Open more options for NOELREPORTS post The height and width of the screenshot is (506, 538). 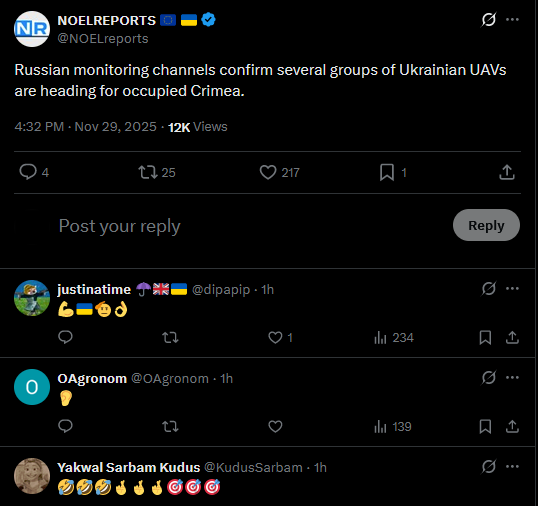[512, 20]
